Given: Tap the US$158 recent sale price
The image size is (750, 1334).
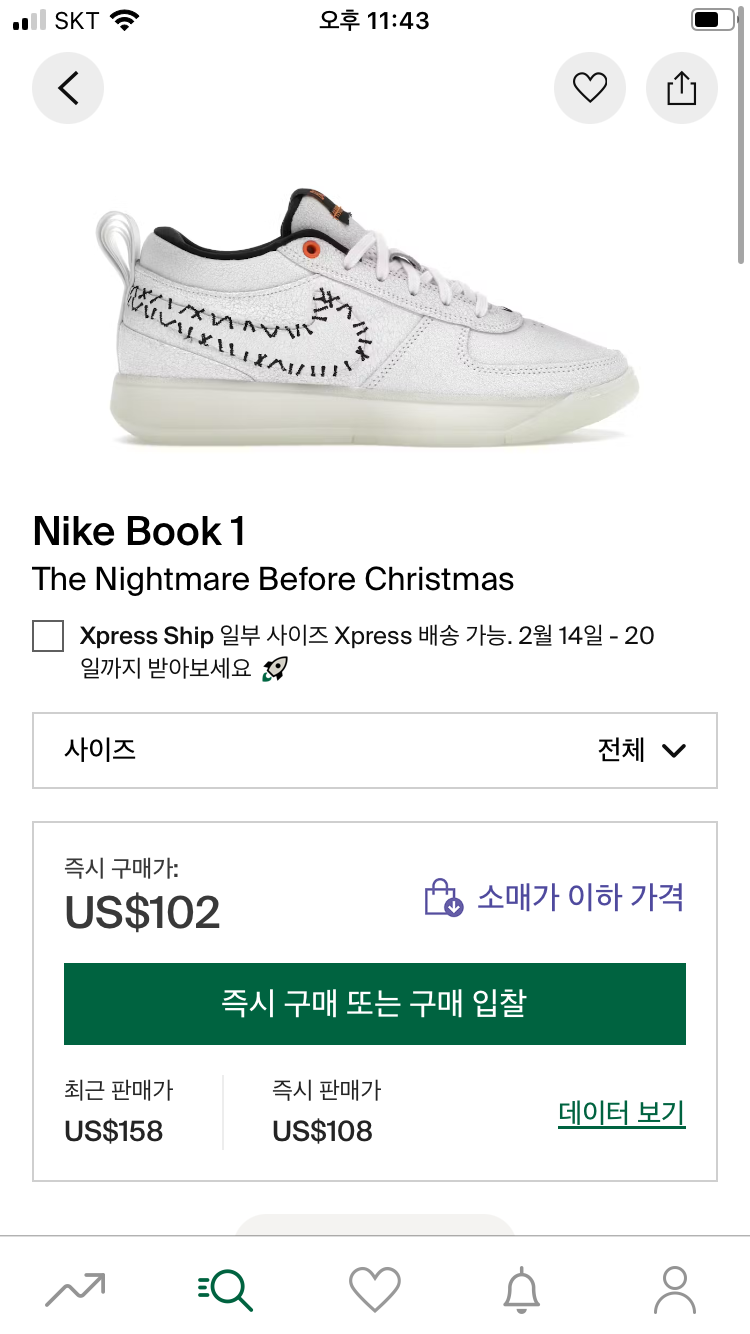Looking at the screenshot, I should [x=114, y=1131].
